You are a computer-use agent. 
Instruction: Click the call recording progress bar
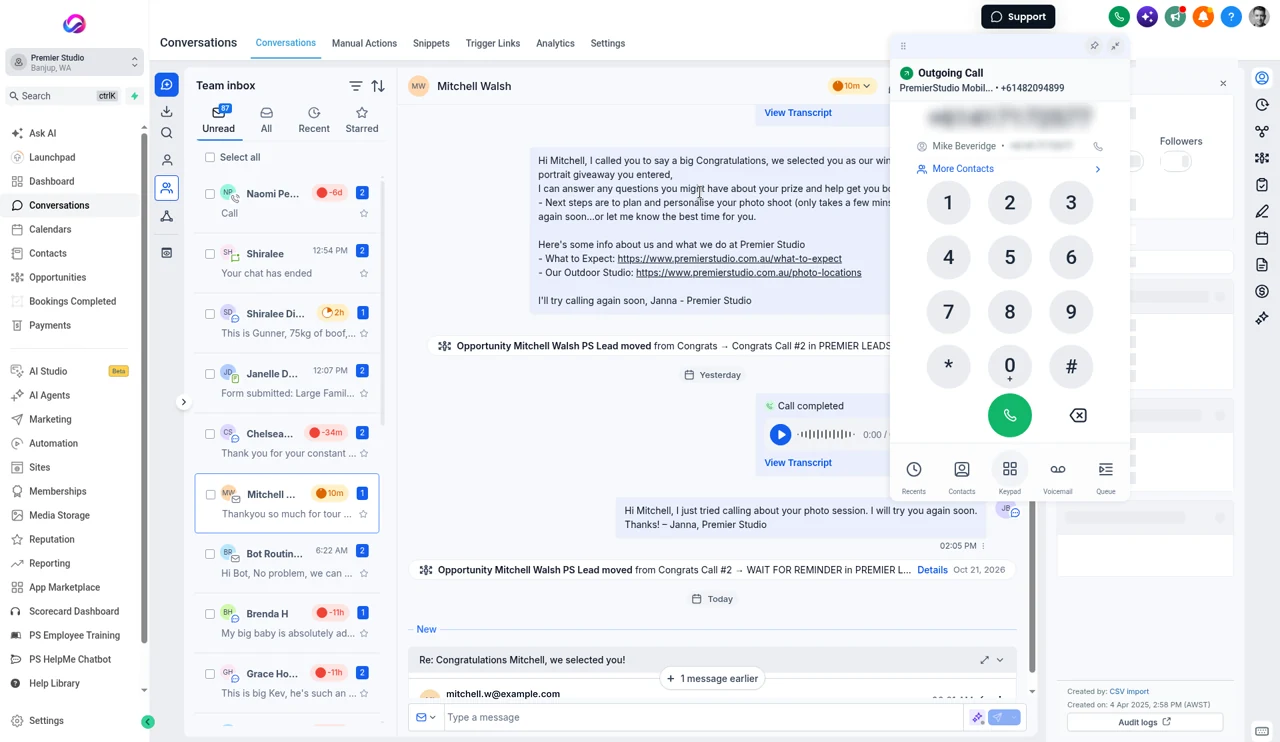(826, 435)
